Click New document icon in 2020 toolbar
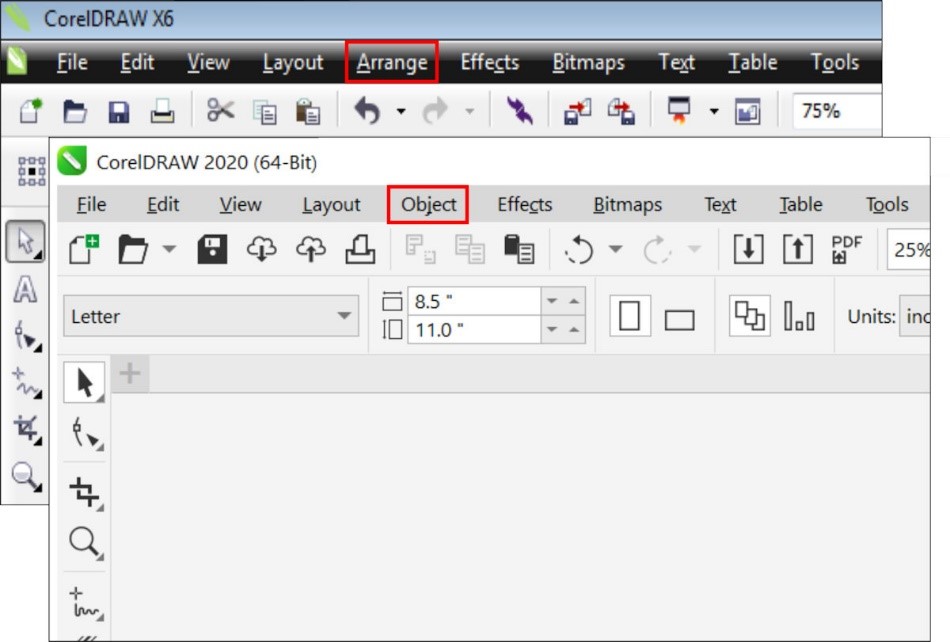The width and height of the screenshot is (950, 642). [x=84, y=249]
